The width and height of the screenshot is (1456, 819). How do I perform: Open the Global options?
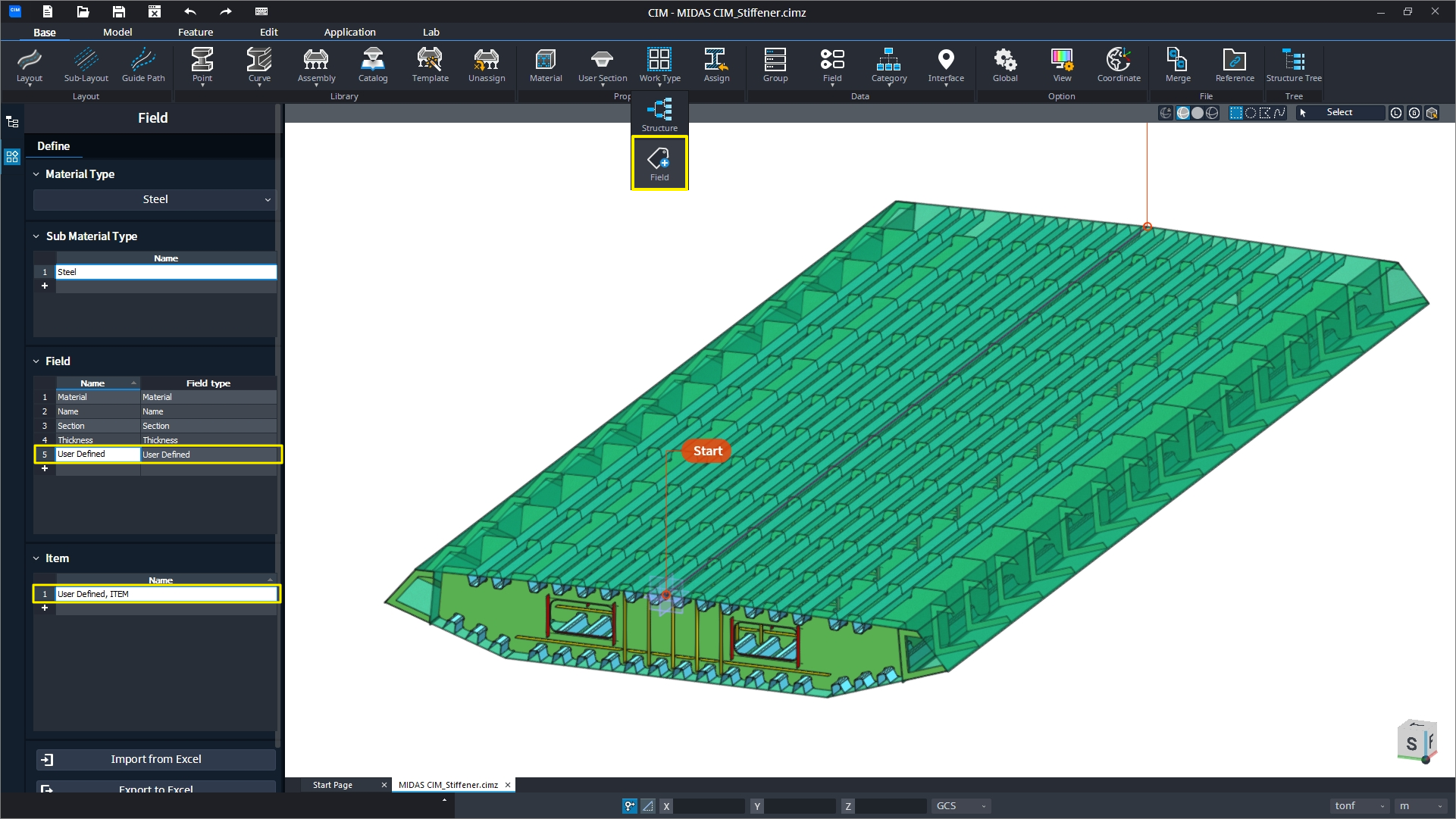[1005, 65]
